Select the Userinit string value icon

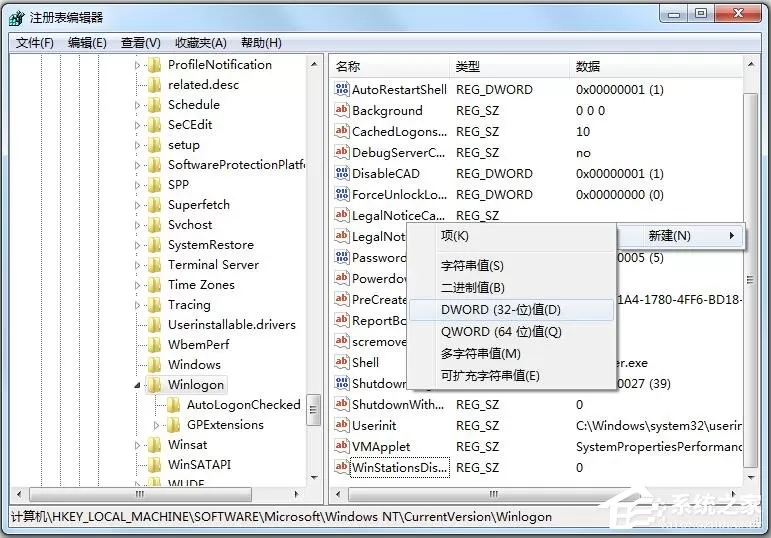(341, 425)
